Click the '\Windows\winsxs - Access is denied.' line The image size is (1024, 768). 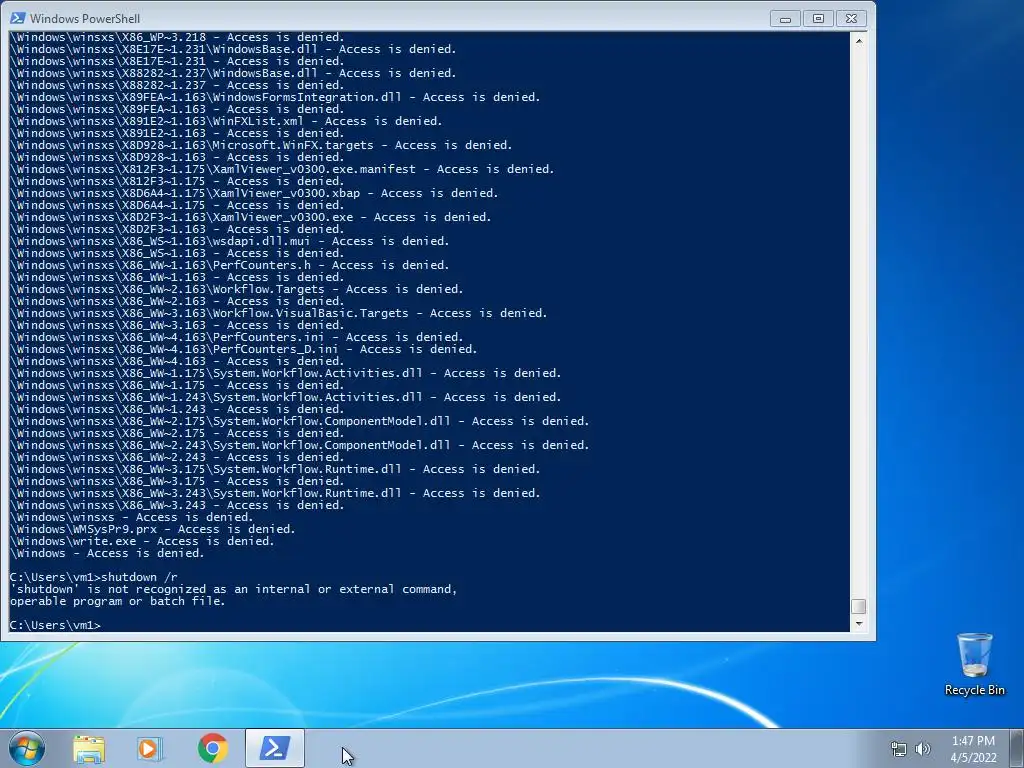131,517
